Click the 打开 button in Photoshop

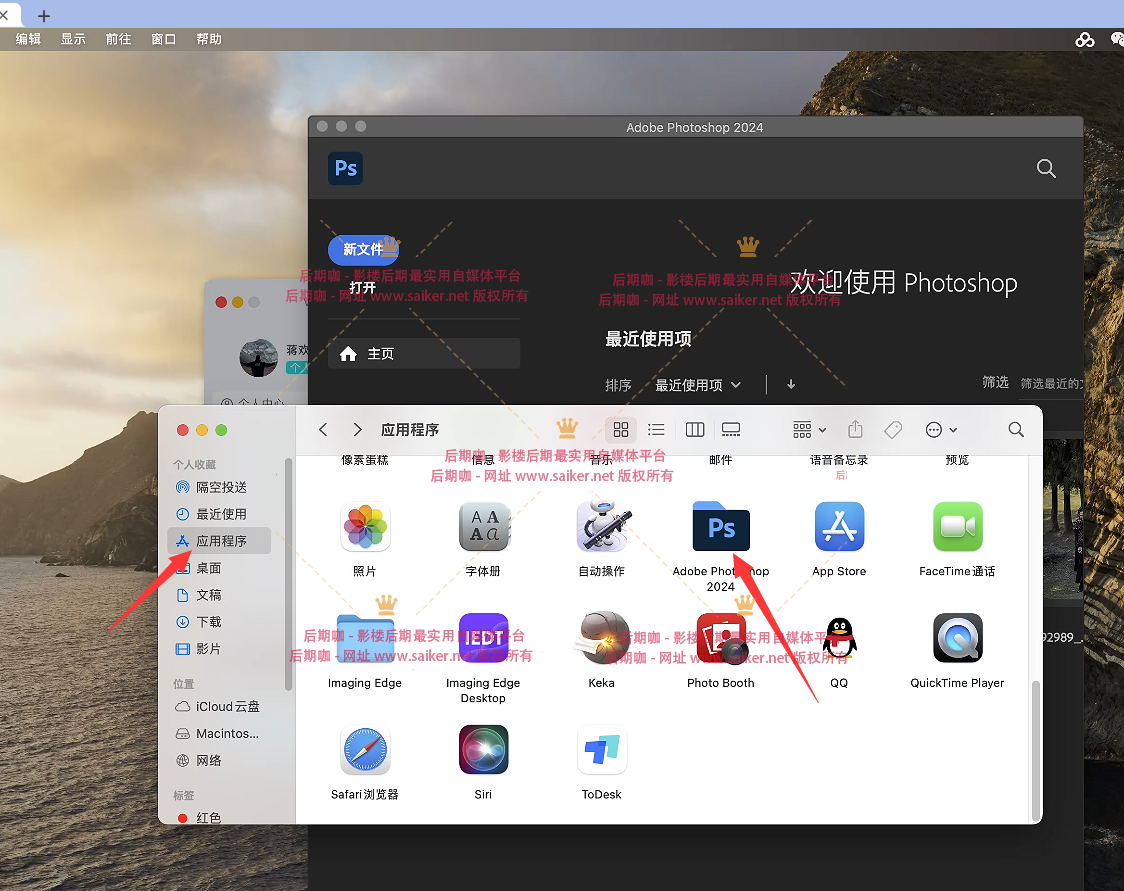point(363,287)
